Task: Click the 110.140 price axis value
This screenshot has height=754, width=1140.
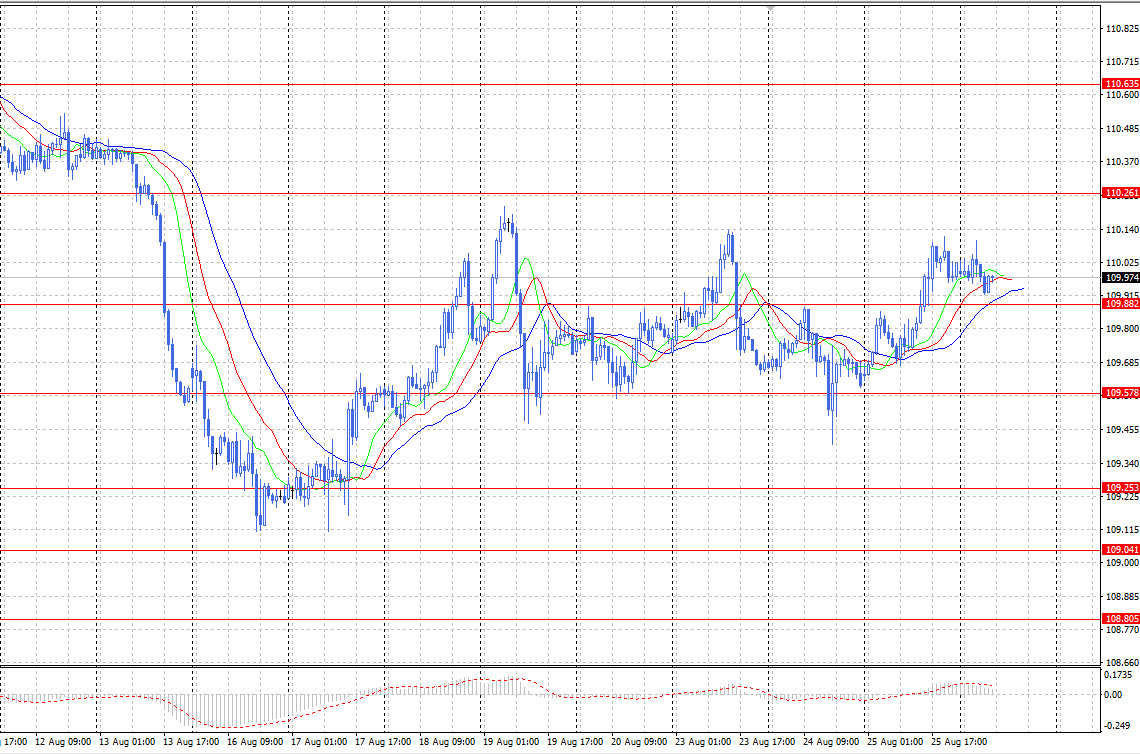Action: pos(1122,230)
